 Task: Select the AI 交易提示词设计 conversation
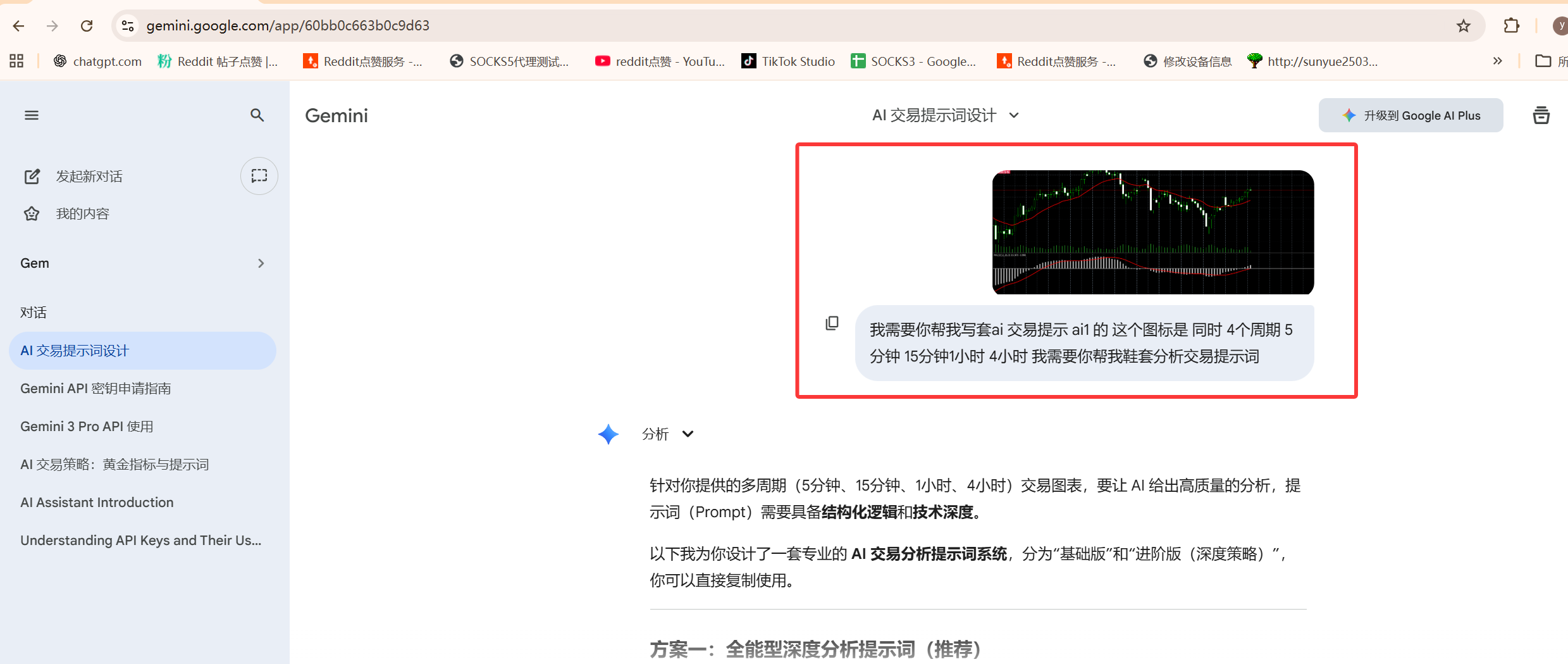(142, 351)
